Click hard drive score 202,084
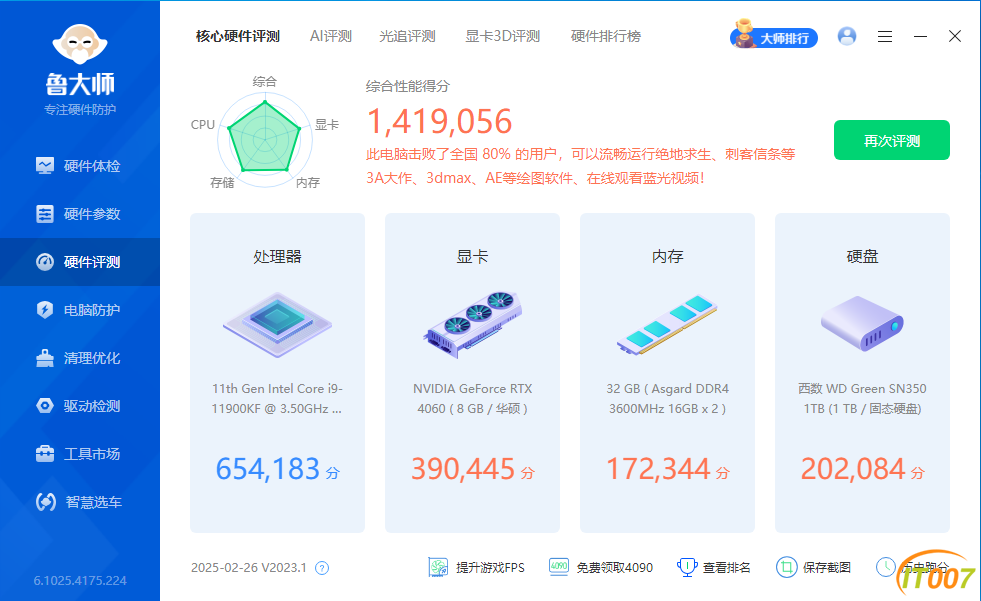The height and width of the screenshot is (601, 981). 853,469
